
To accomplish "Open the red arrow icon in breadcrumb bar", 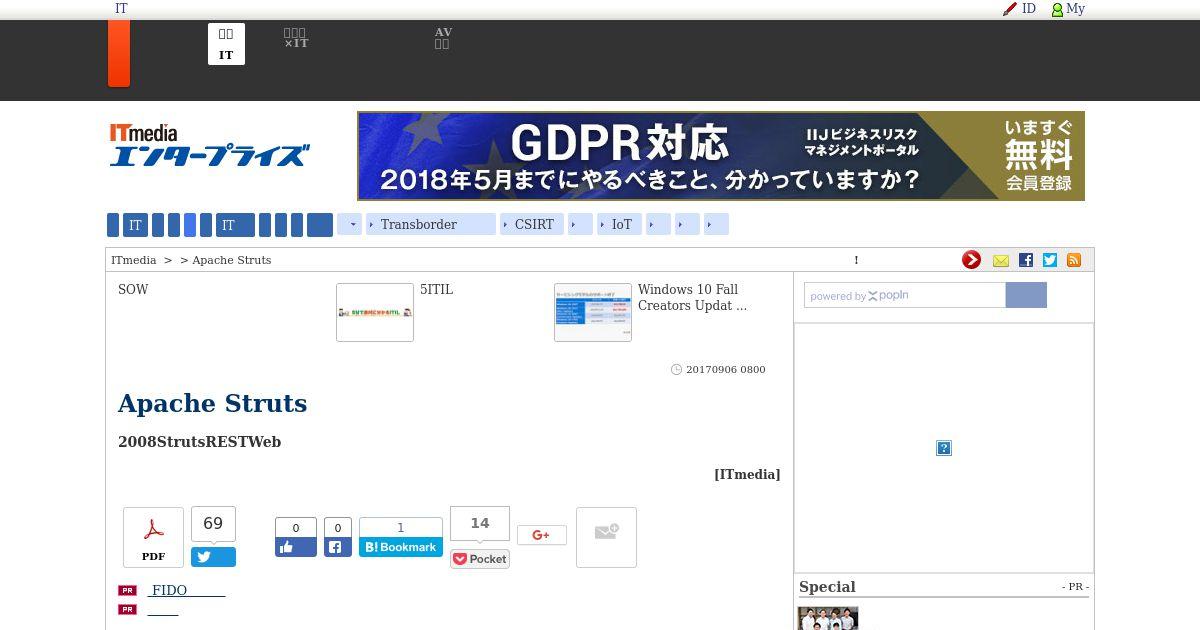I will [971, 260].
